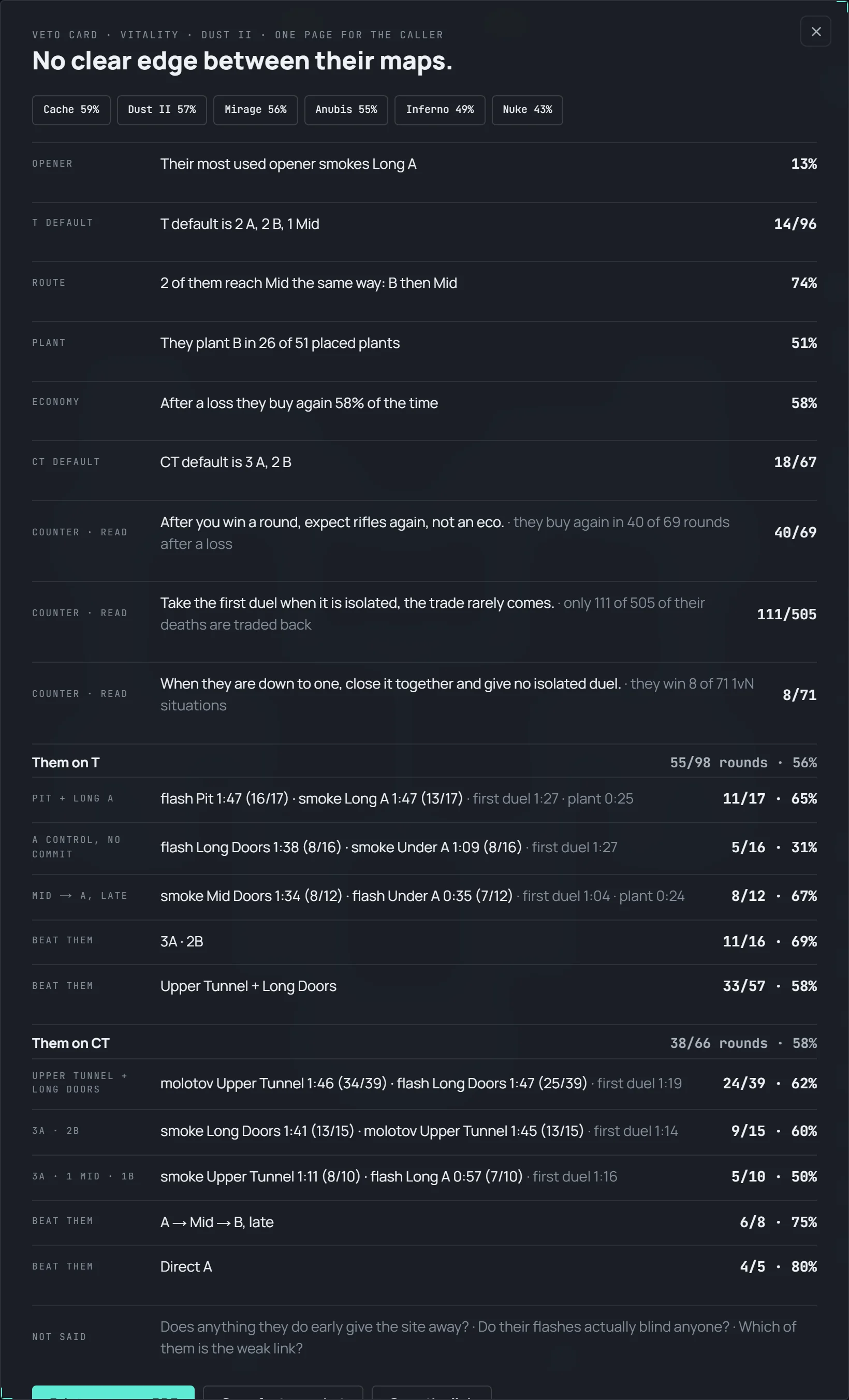Choose the Inferno 49% map chip
The height and width of the screenshot is (1400, 849).
(x=440, y=110)
